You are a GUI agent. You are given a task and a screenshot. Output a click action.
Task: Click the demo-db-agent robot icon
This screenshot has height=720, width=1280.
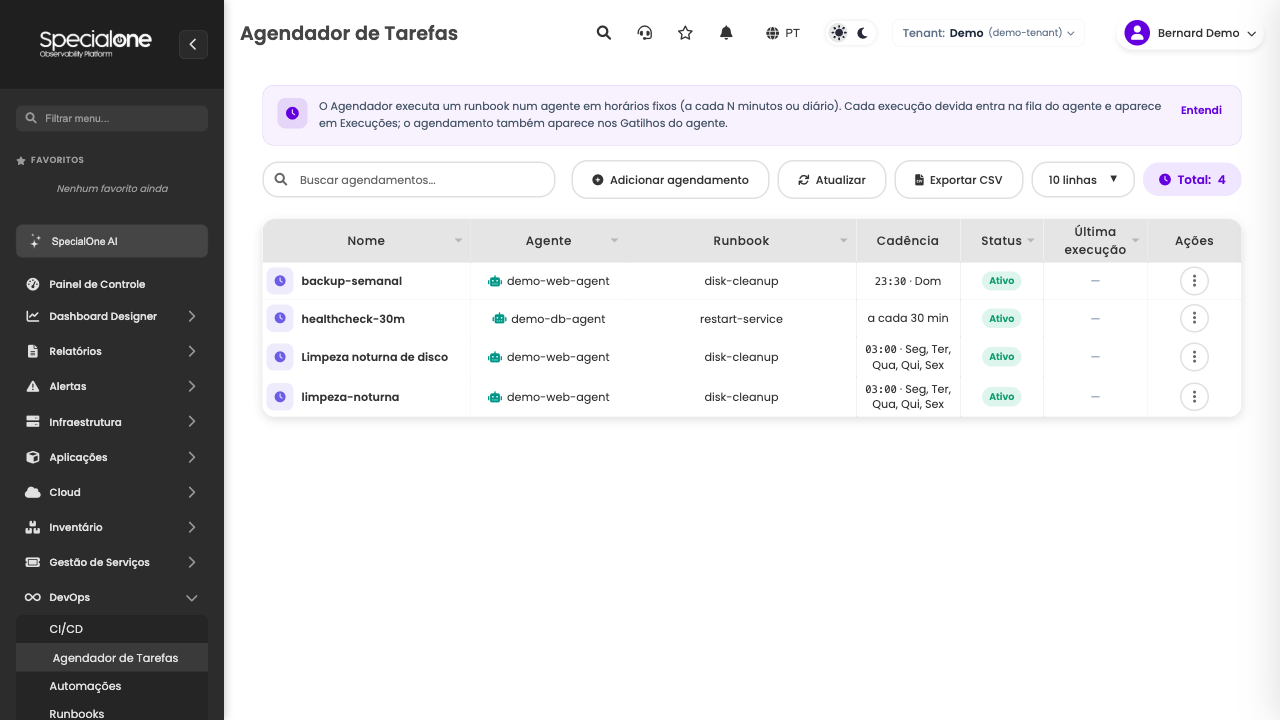[499, 319]
